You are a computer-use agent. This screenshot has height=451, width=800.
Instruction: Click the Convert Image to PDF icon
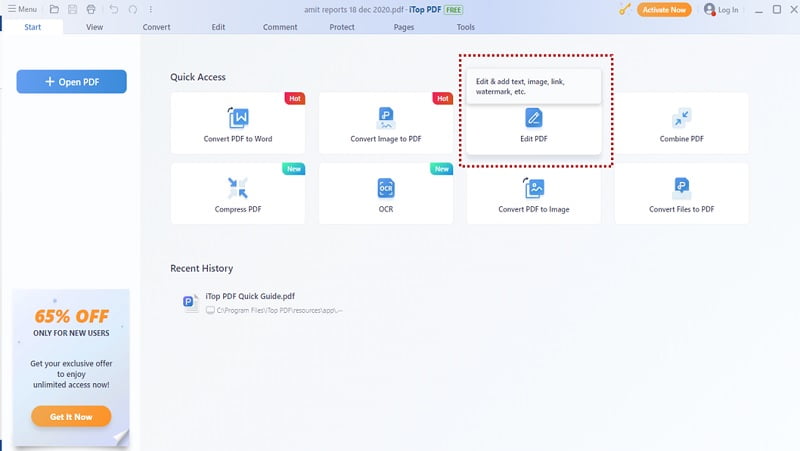pos(386,118)
